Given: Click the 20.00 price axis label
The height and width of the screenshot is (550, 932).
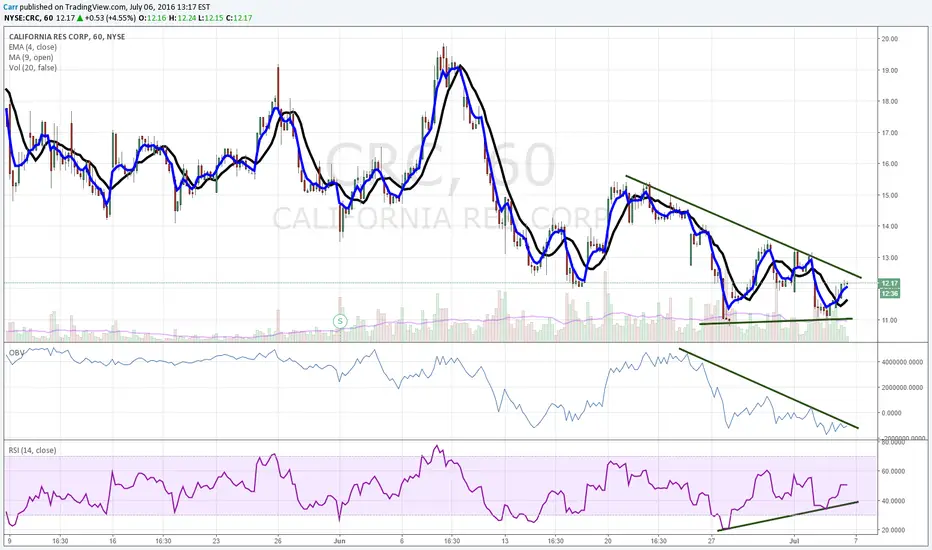Looking at the screenshot, I should (x=890, y=39).
